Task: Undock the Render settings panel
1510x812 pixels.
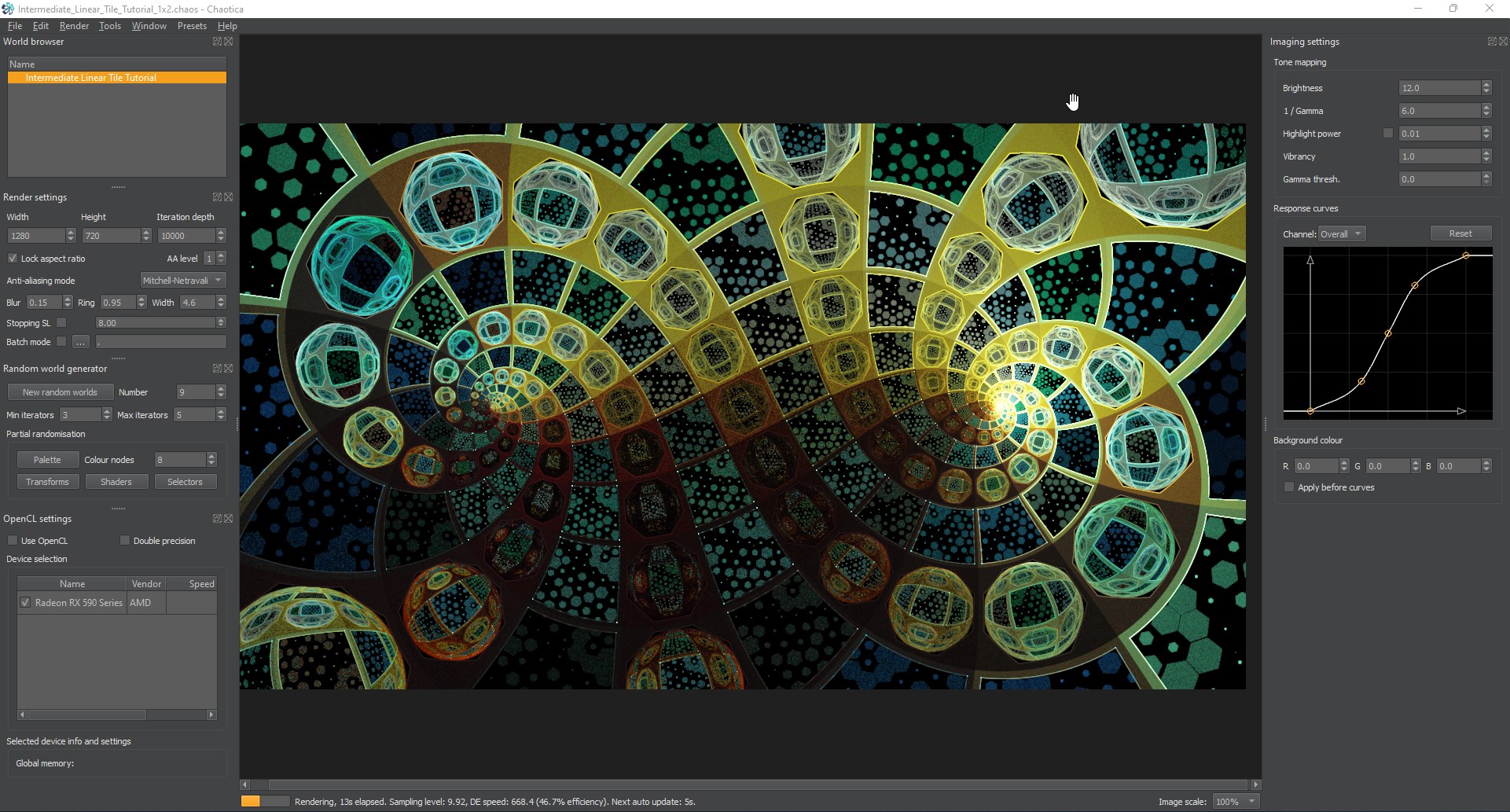Action: 217,197
